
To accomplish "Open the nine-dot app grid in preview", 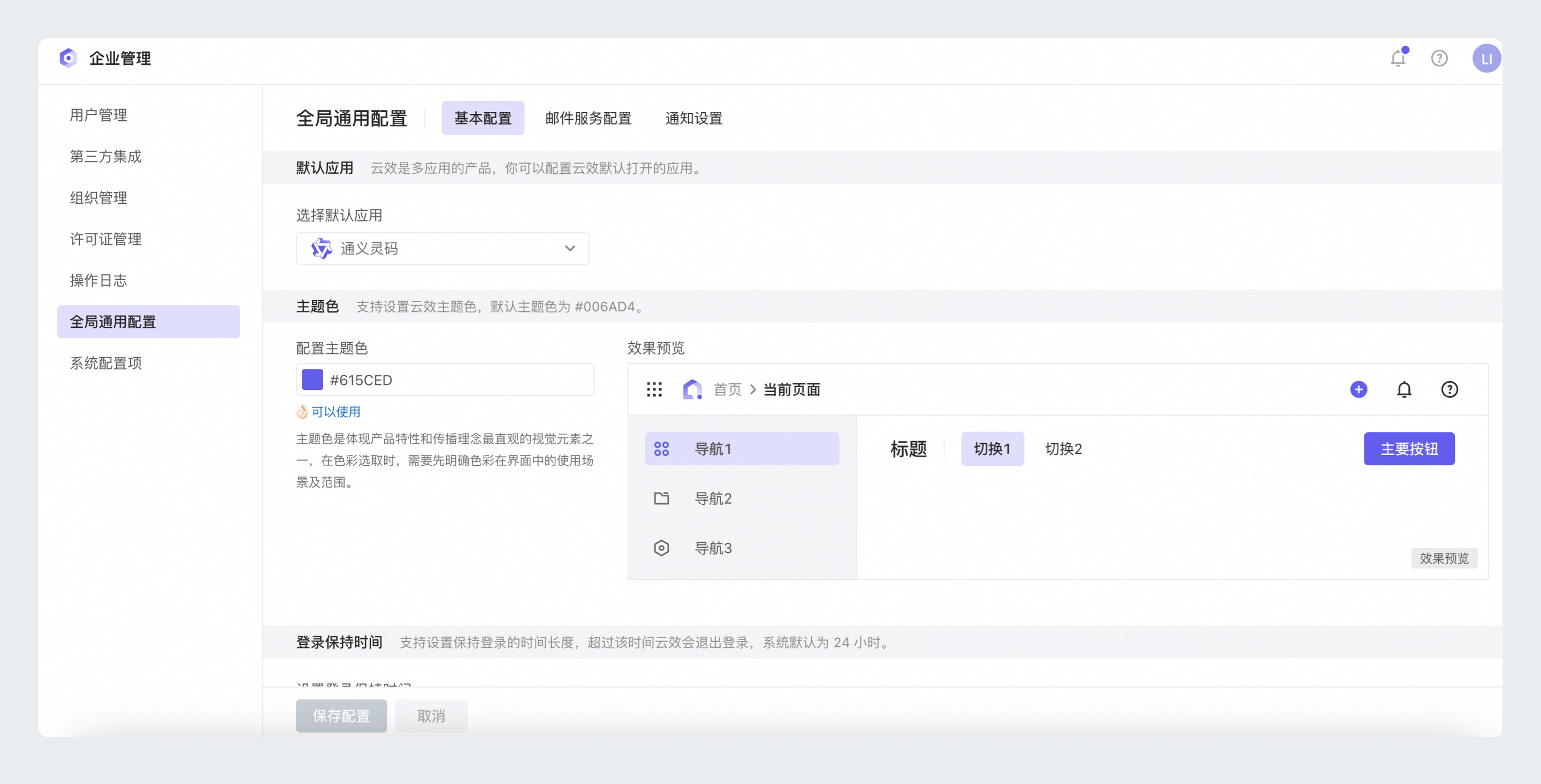I will coord(654,390).
